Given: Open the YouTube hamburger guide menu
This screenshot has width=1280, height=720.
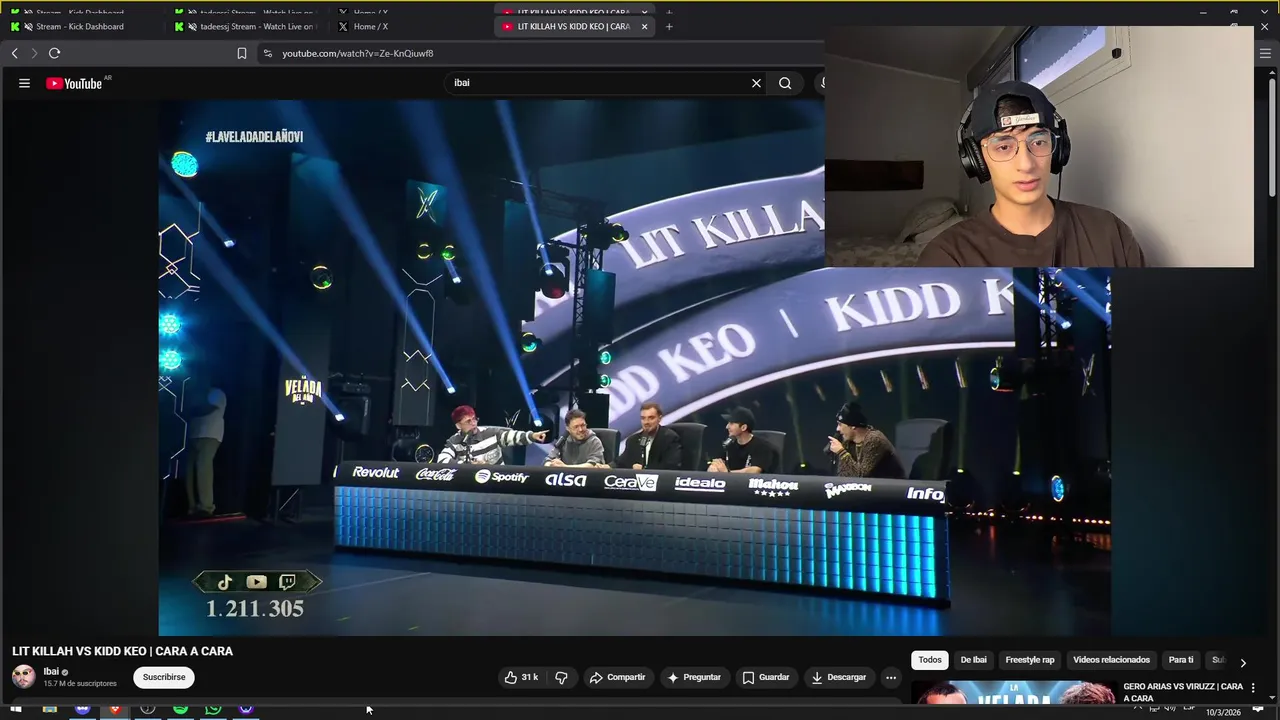Looking at the screenshot, I should [x=24, y=83].
